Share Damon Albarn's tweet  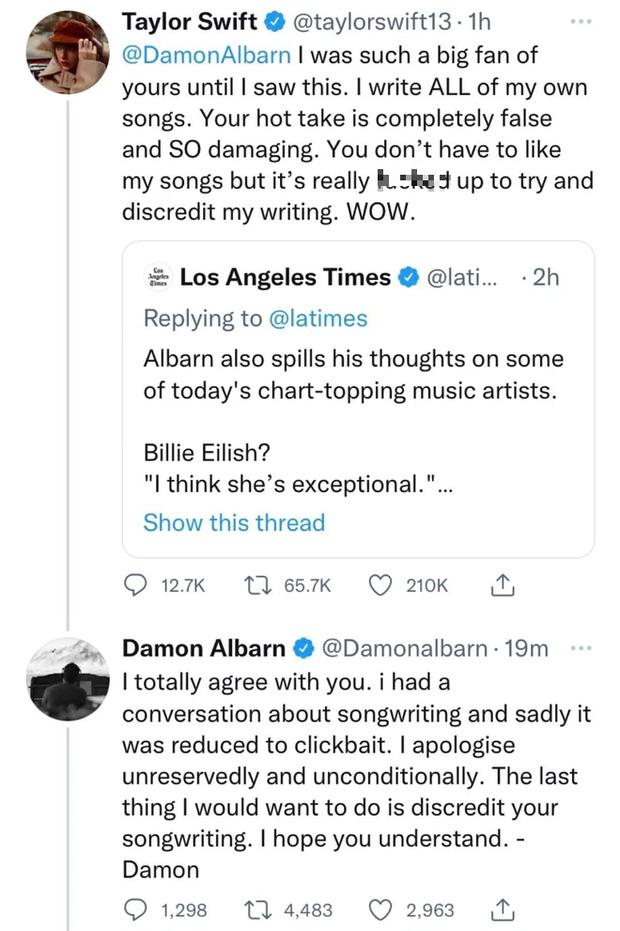click(x=503, y=909)
